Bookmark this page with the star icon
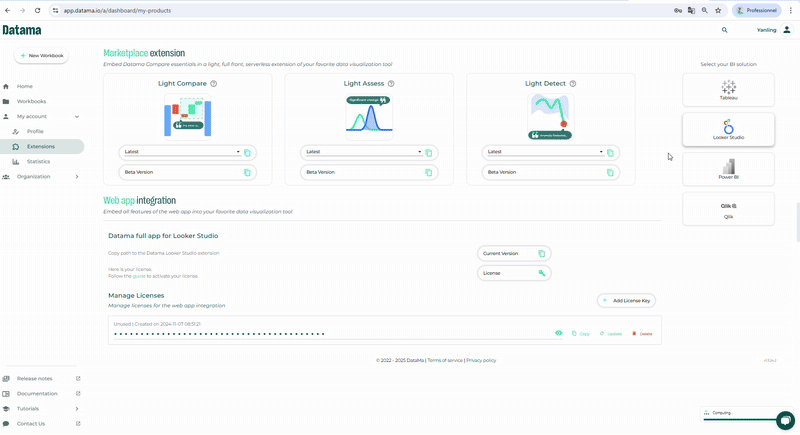Screen dimensions: 800x435 pyautogui.click(x=718, y=10)
